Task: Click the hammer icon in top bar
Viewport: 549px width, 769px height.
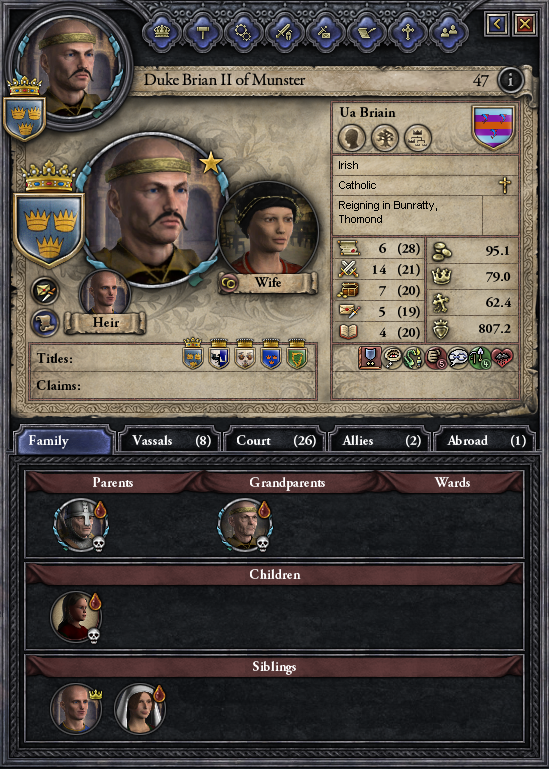Action: coord(203,32)
